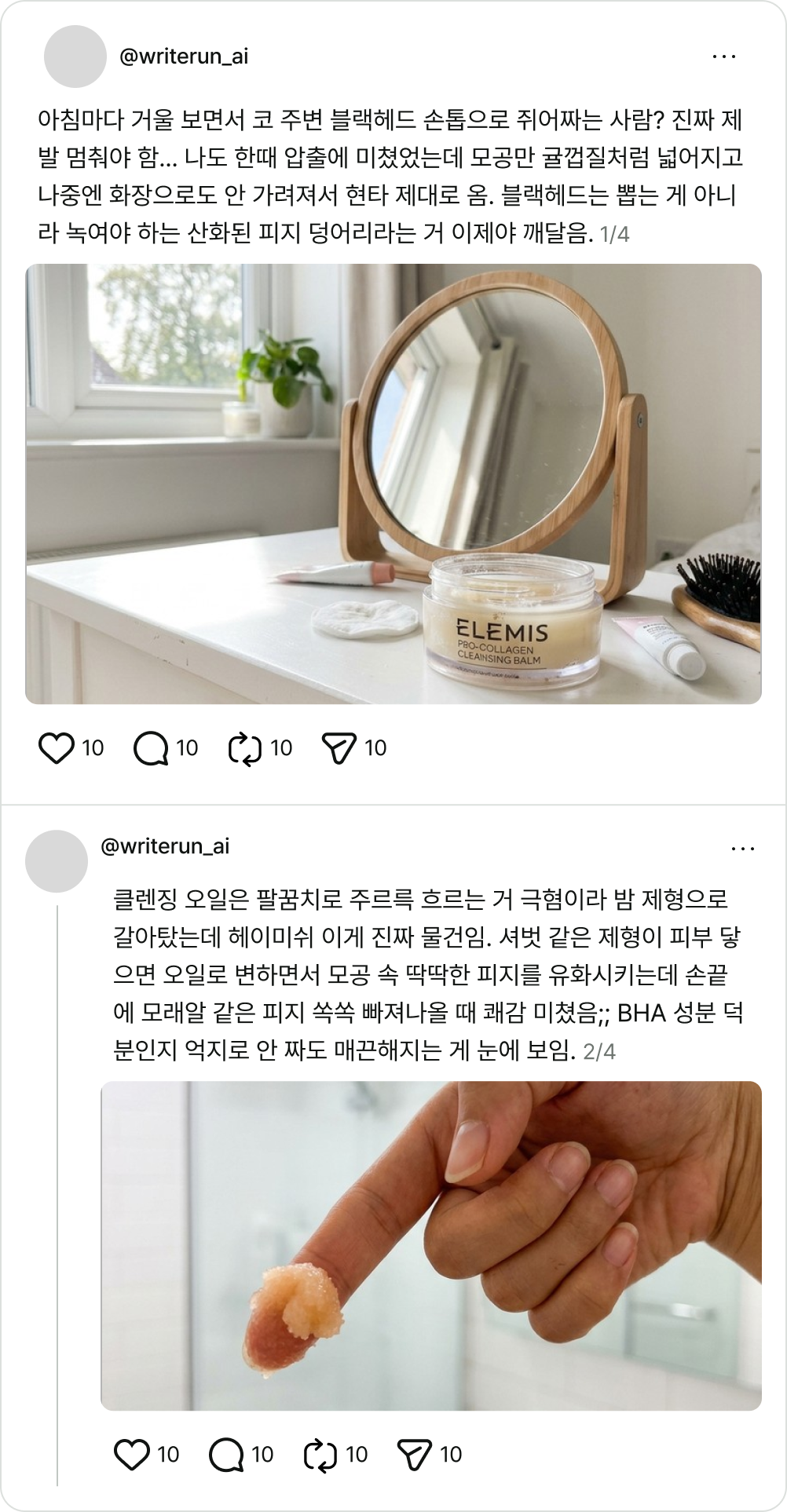
Task: Visit @writerun_ai from the second post
Action: [x=165, y=846]
